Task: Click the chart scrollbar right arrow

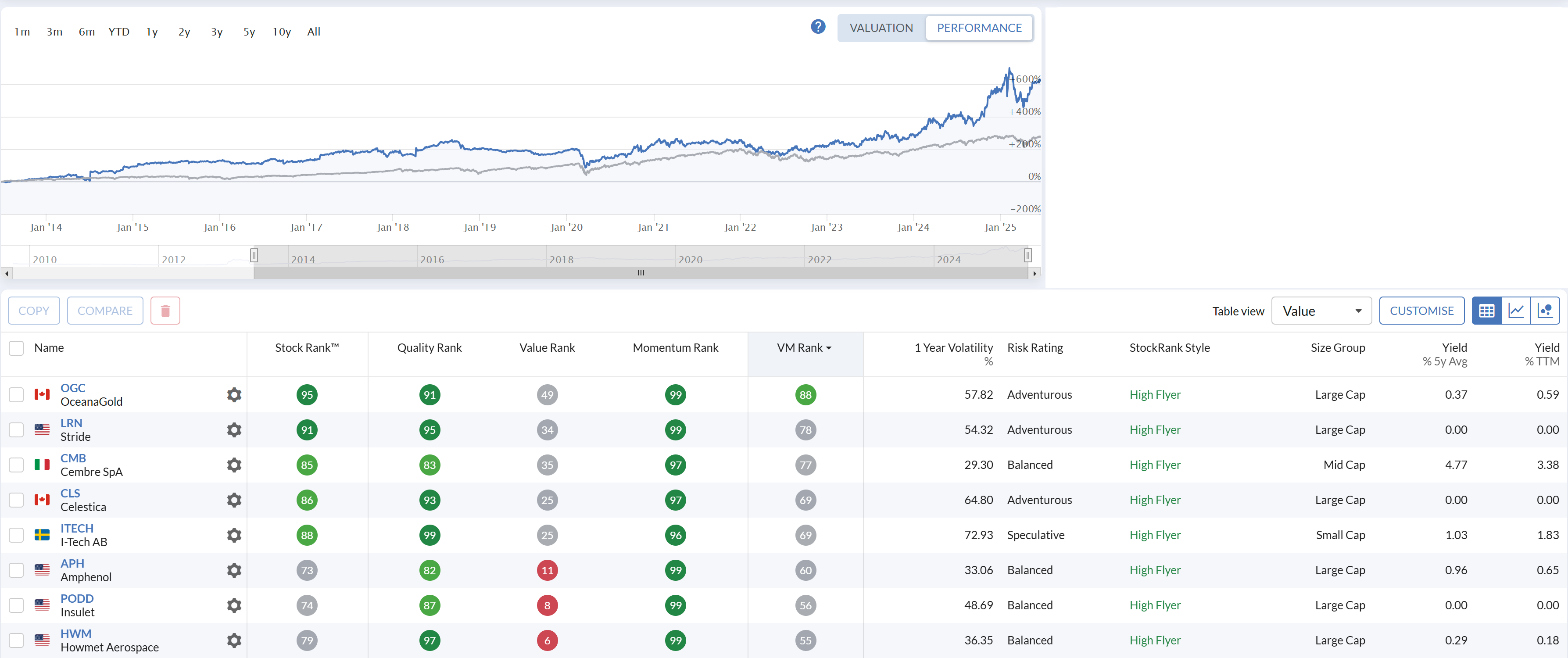Action: [x=1034, y=273]
